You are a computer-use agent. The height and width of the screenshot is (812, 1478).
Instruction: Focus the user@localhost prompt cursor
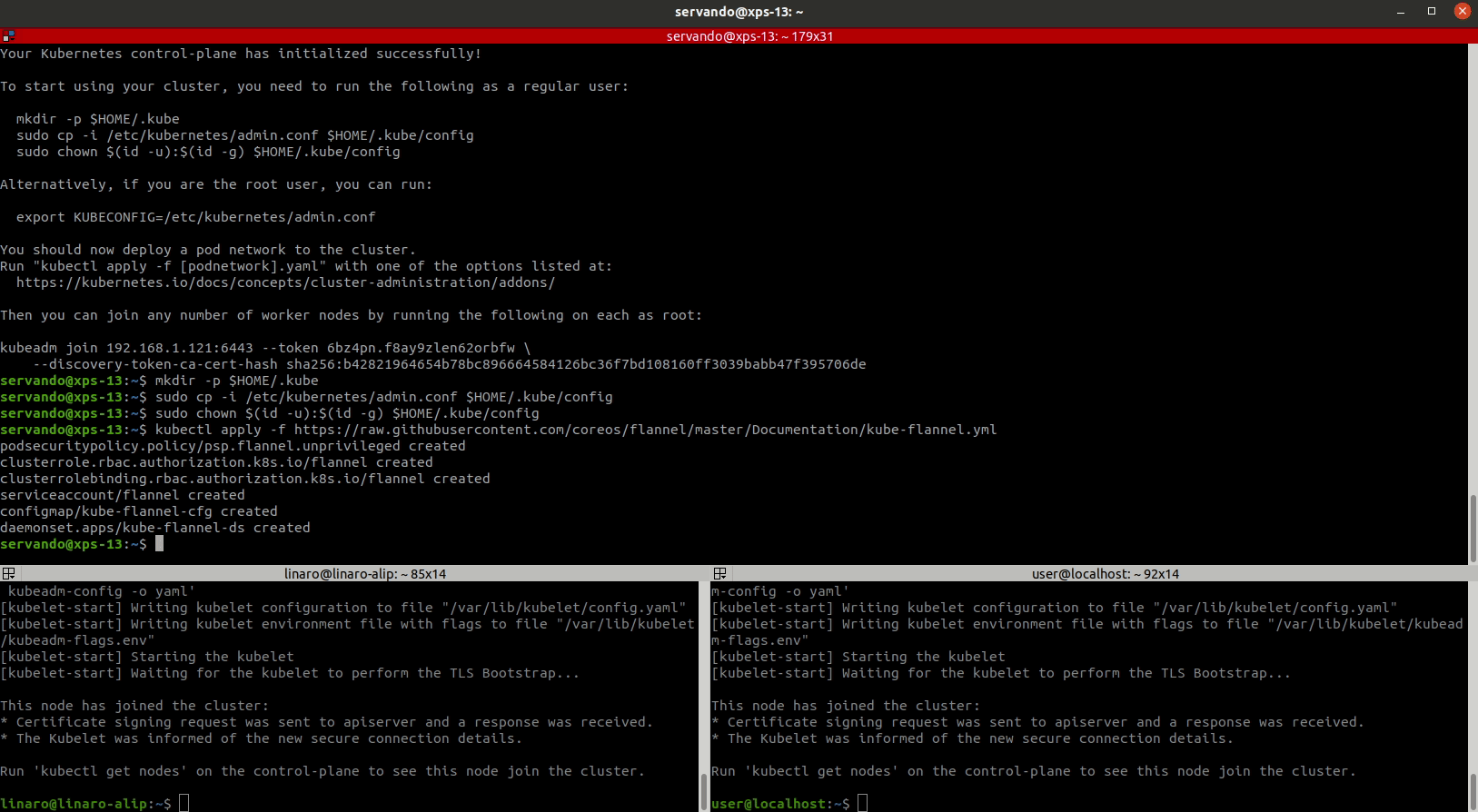pos(863,803)
